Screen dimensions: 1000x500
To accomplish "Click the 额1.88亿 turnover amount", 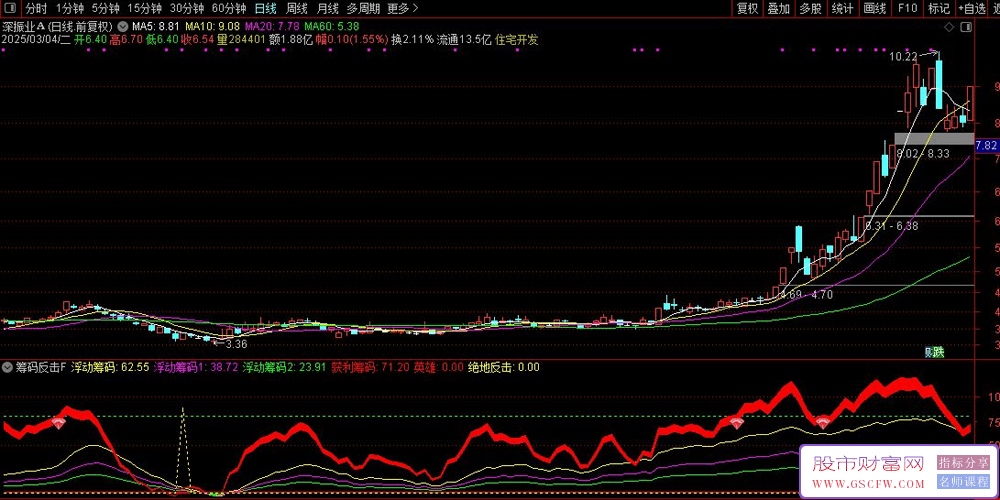I will coord(290,40).
